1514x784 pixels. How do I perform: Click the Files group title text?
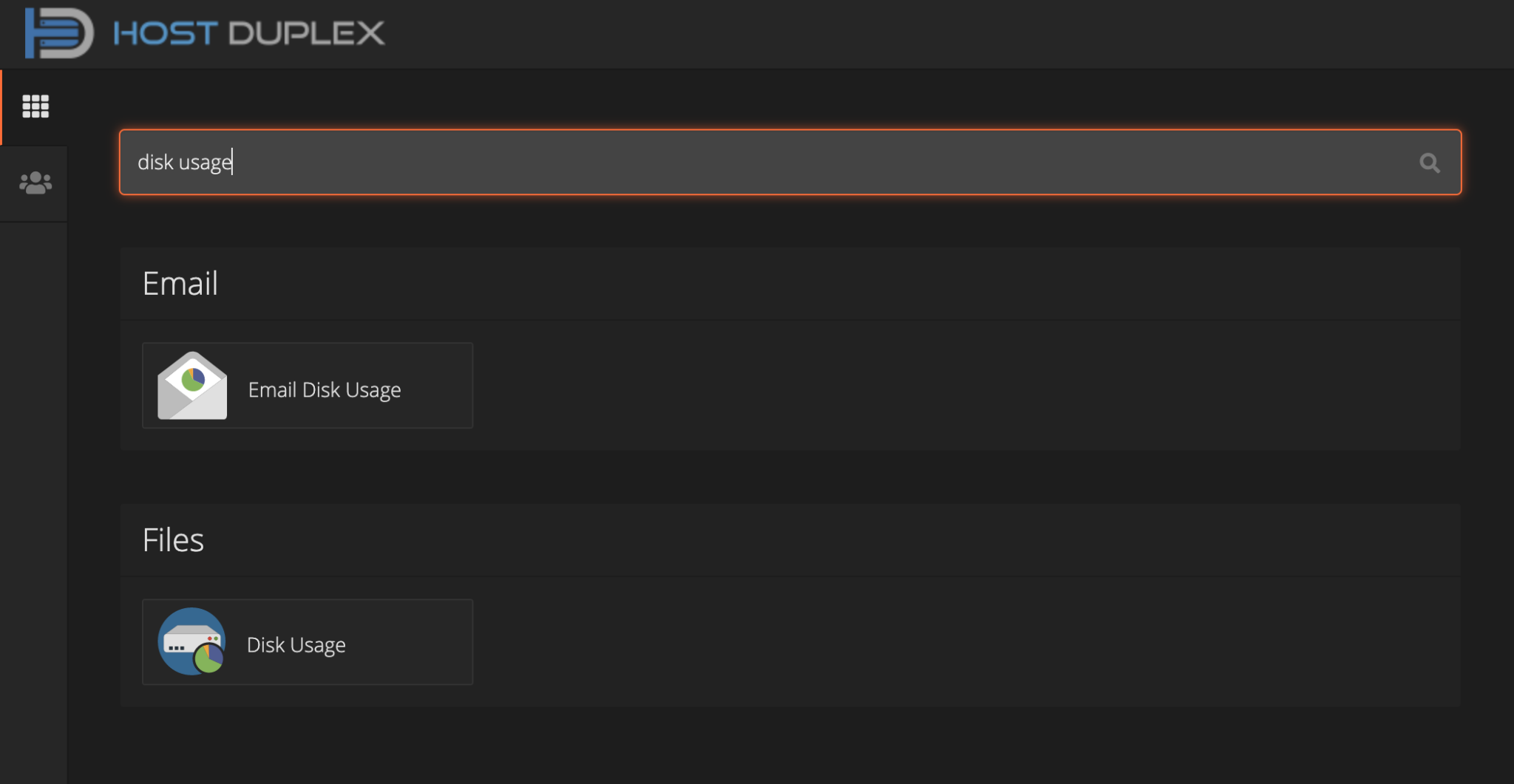pyautogui.click(x=173, y=540)
